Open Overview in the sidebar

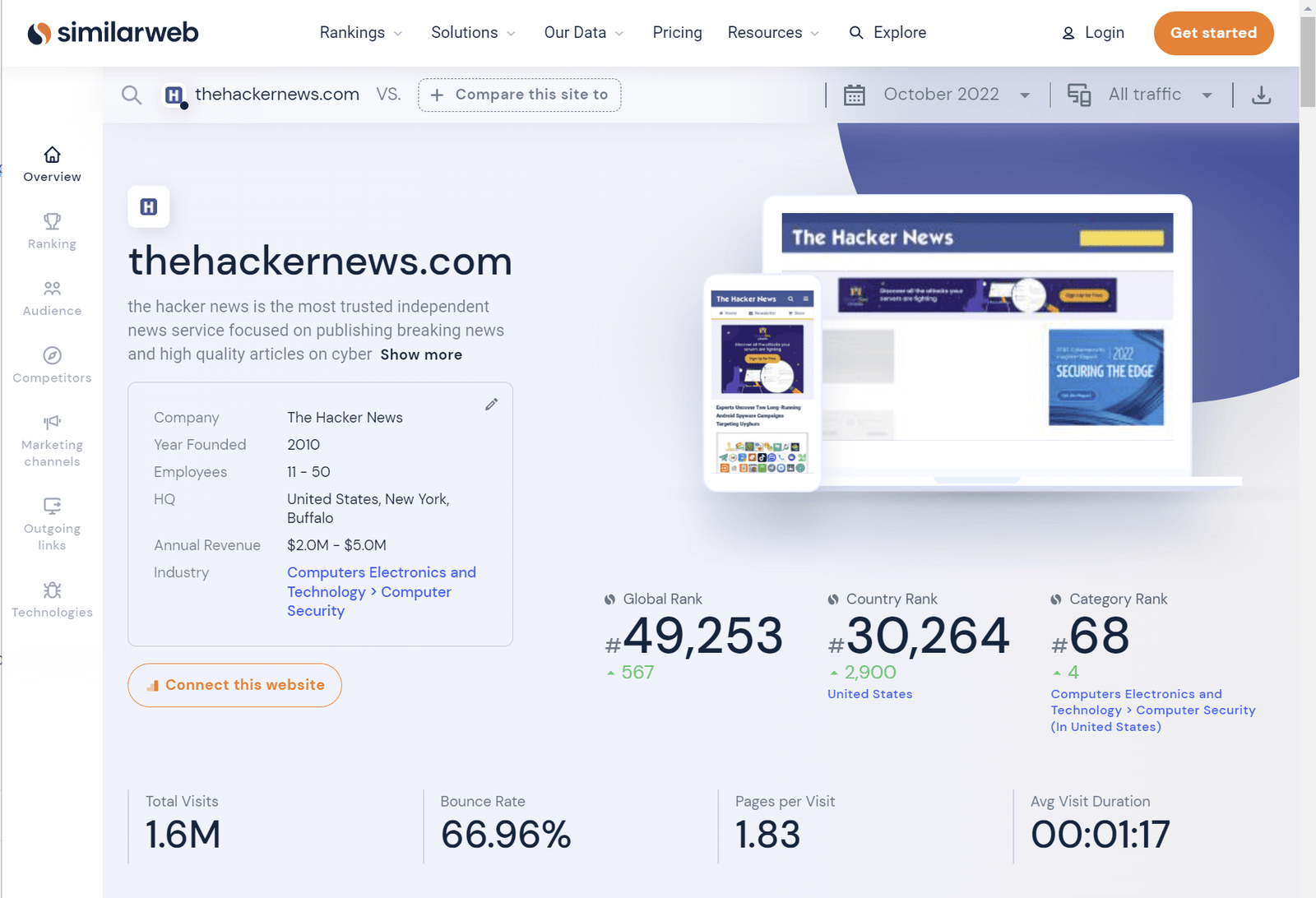pos(52,164)
